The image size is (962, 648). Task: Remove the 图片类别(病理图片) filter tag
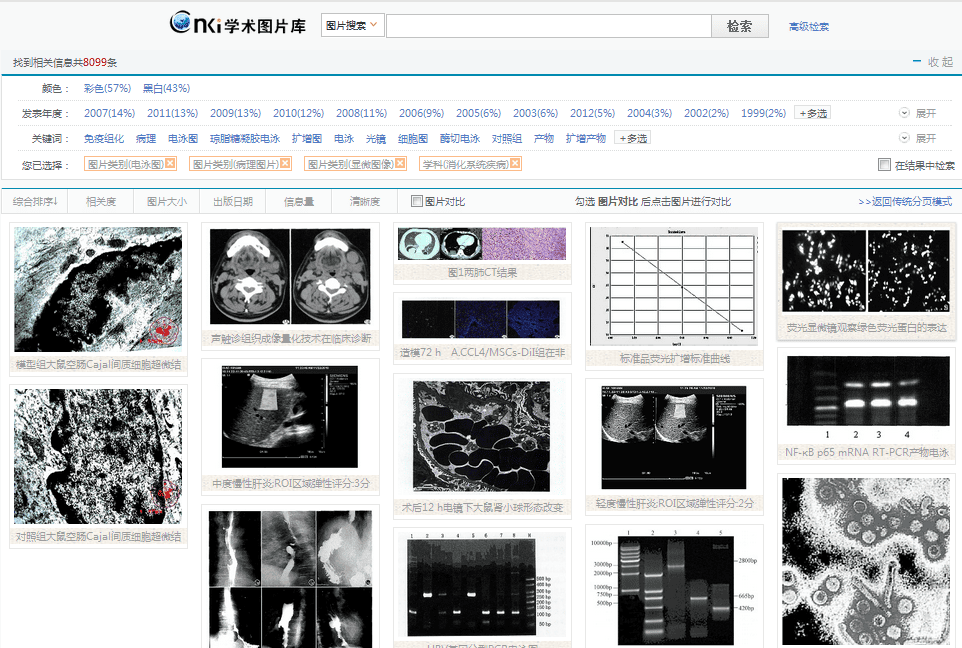tap(285, 163)
